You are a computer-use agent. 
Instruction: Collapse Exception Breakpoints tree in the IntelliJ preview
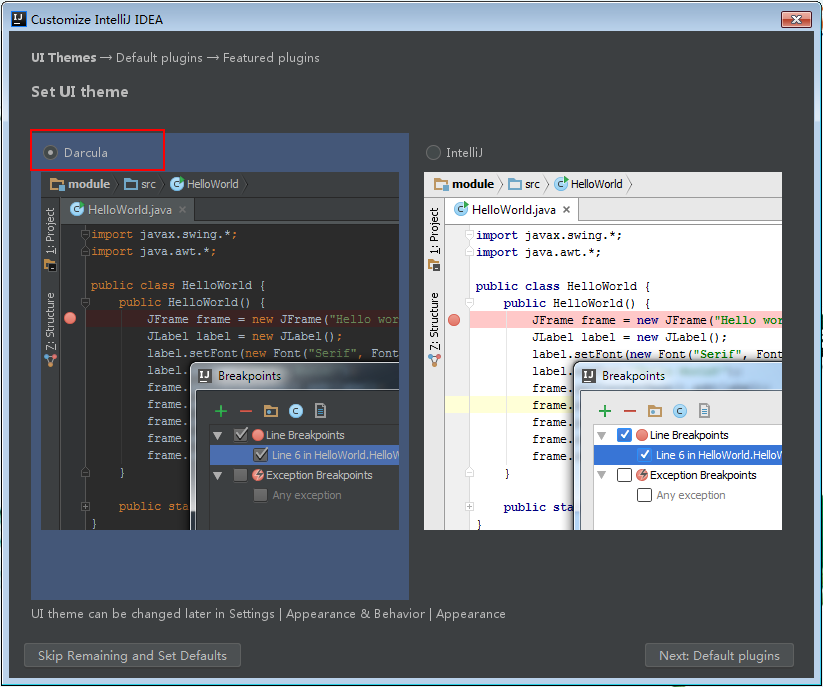(602, 475)
